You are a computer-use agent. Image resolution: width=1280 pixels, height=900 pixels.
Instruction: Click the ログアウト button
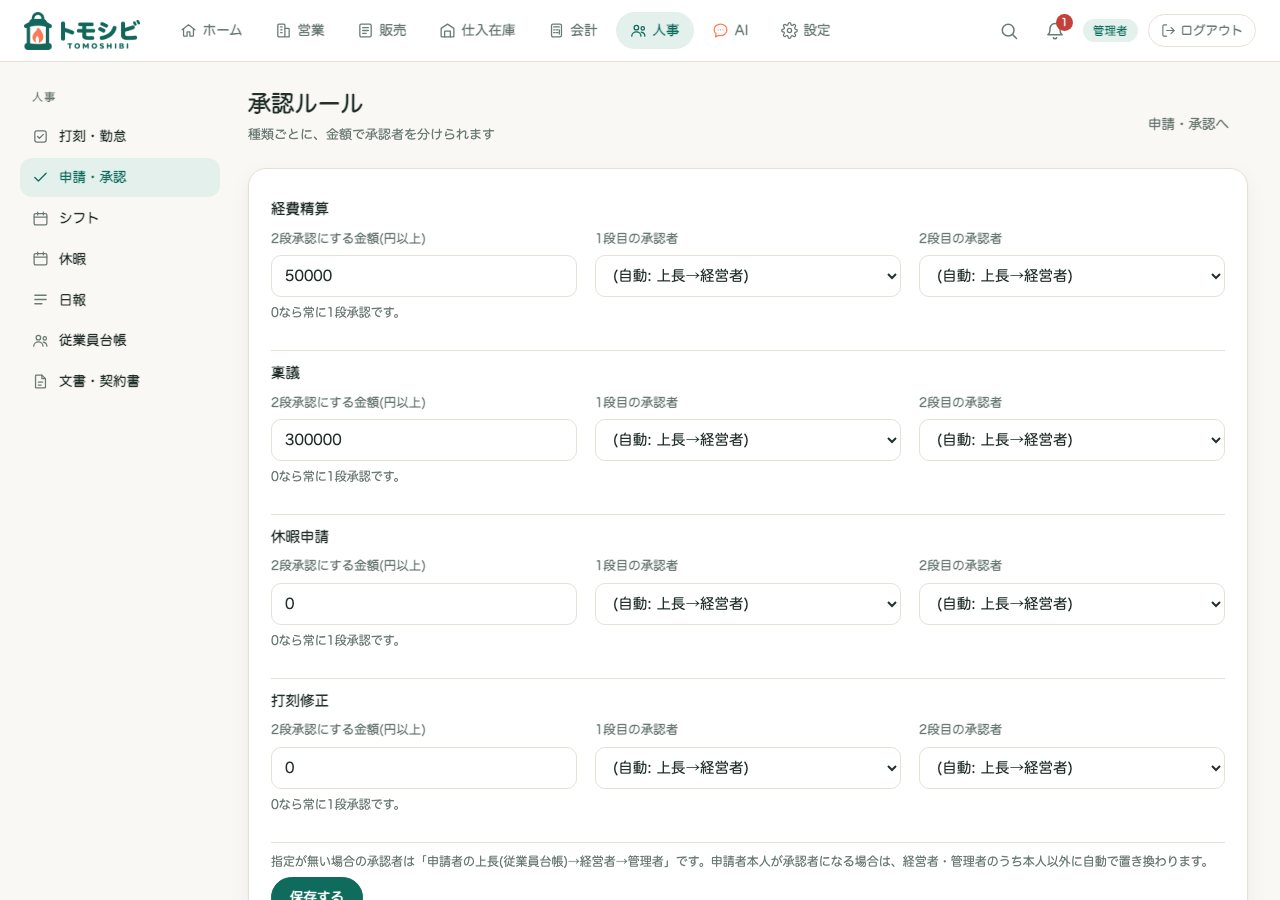click(1202, 31)
